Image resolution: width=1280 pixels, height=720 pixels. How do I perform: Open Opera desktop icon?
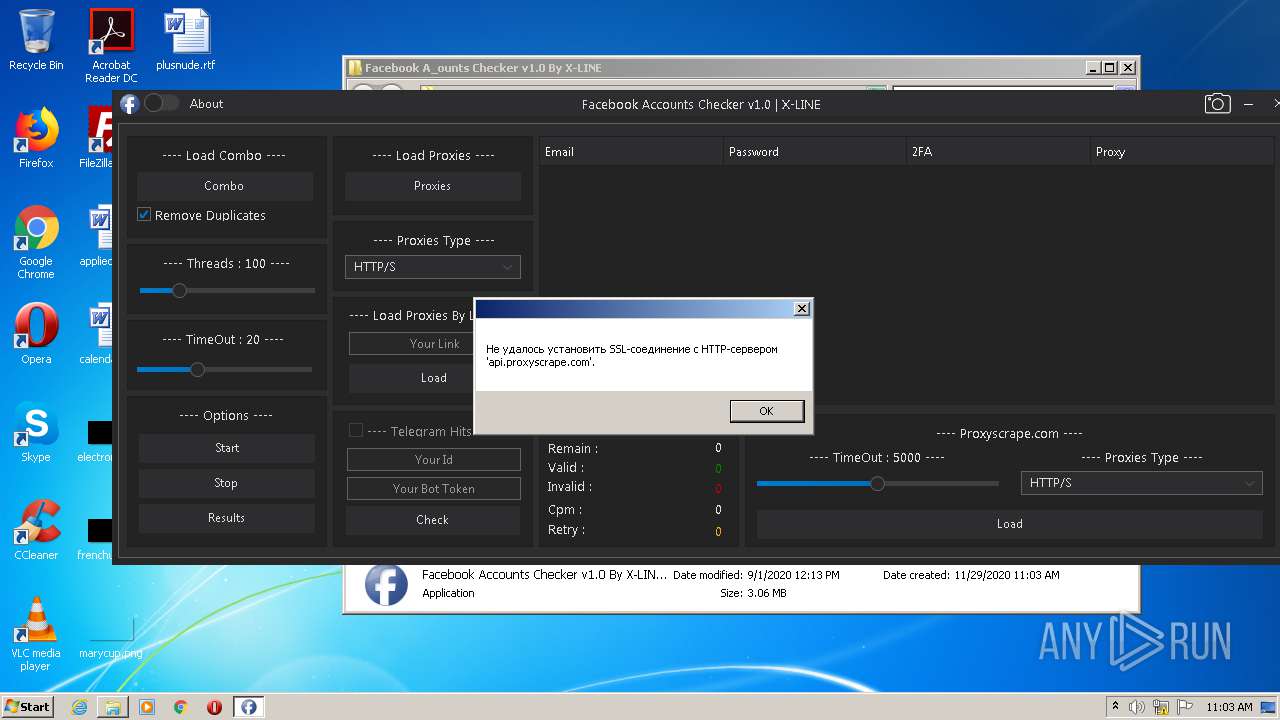[36, 334]
